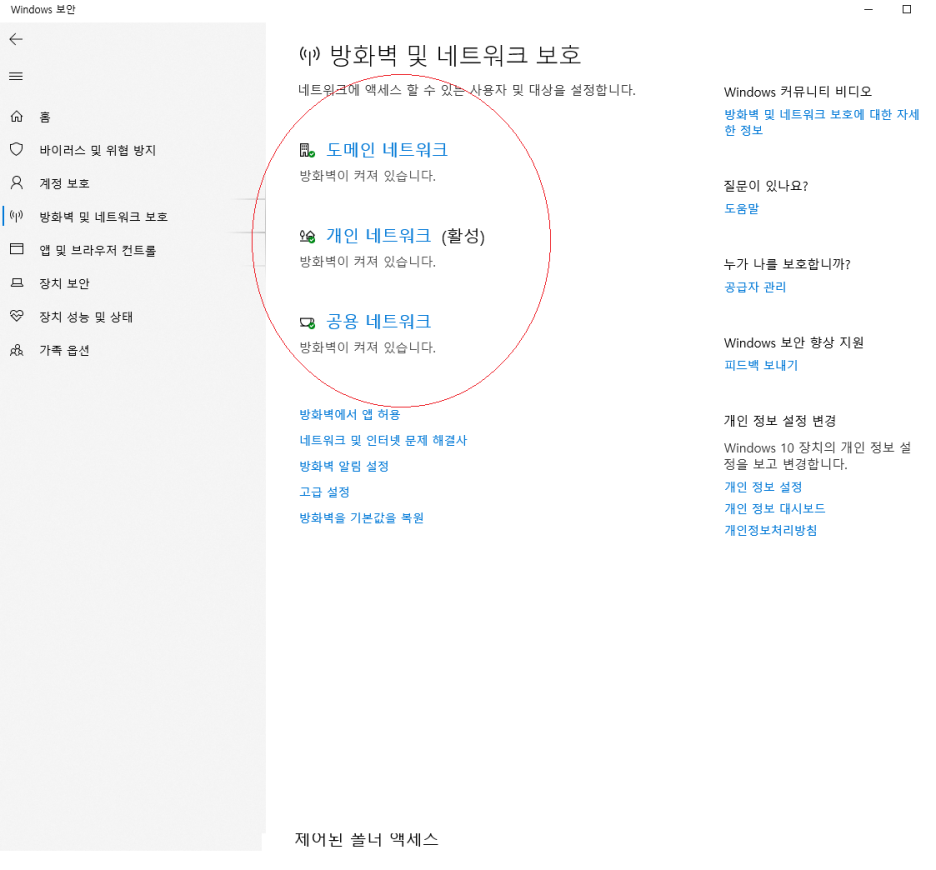Click the (활성) label beside 개인 네트워크
Screen dimensions: 936x870
(463, 236)
